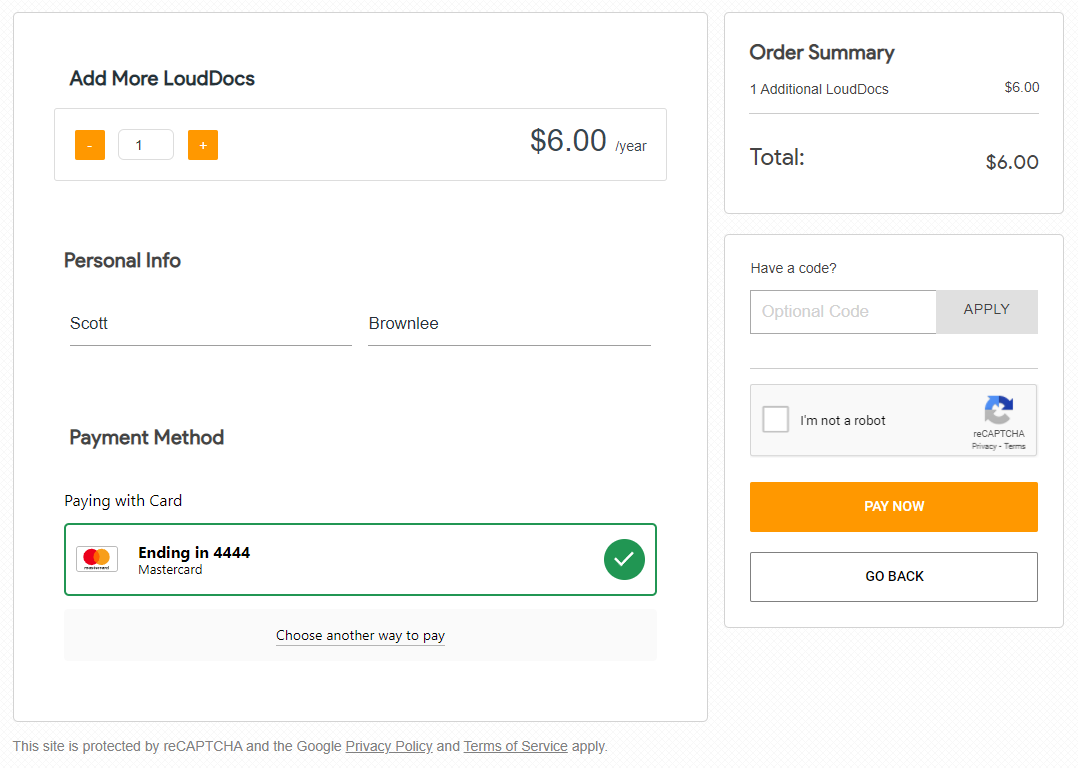Check the I'm not a robot box
Image resolution: width=1078 pixels, height=768 pixels.
pos(776,420)
